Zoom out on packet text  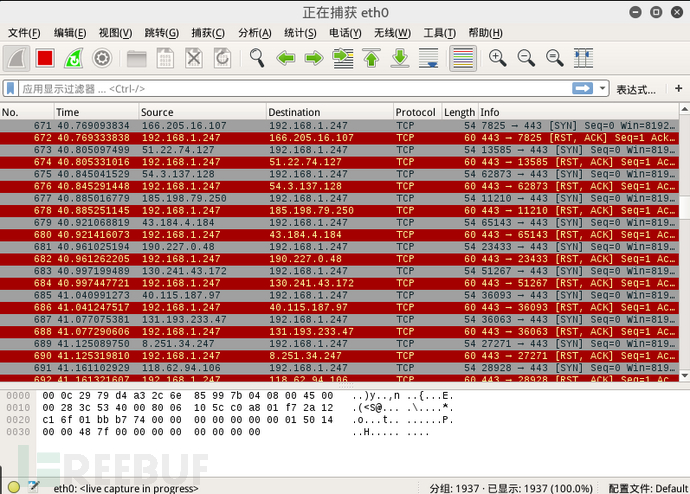point(526,58)
